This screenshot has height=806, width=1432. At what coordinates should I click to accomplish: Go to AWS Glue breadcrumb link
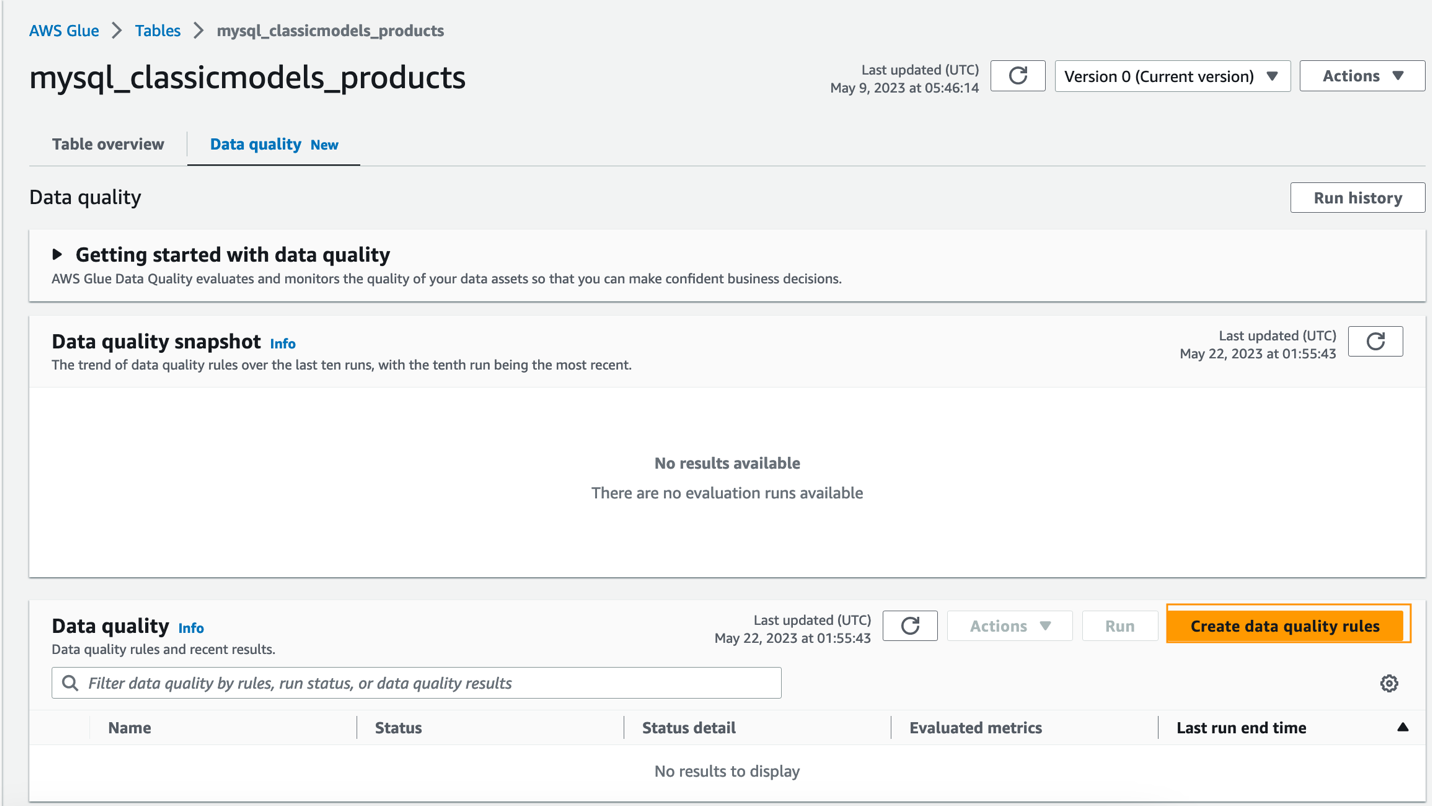64,30
